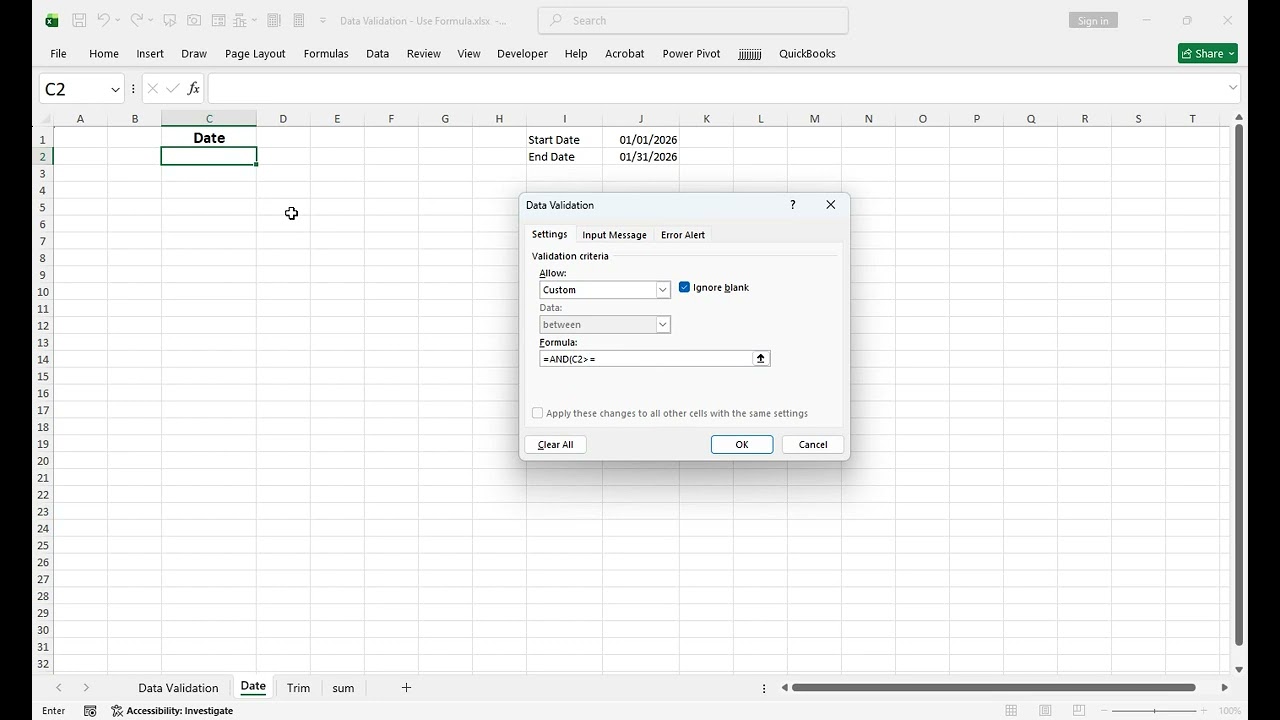Viewport: 1280px width, 720px height.
Task: Confirm the entry with the checkmark icon
Action: (173, 89)
